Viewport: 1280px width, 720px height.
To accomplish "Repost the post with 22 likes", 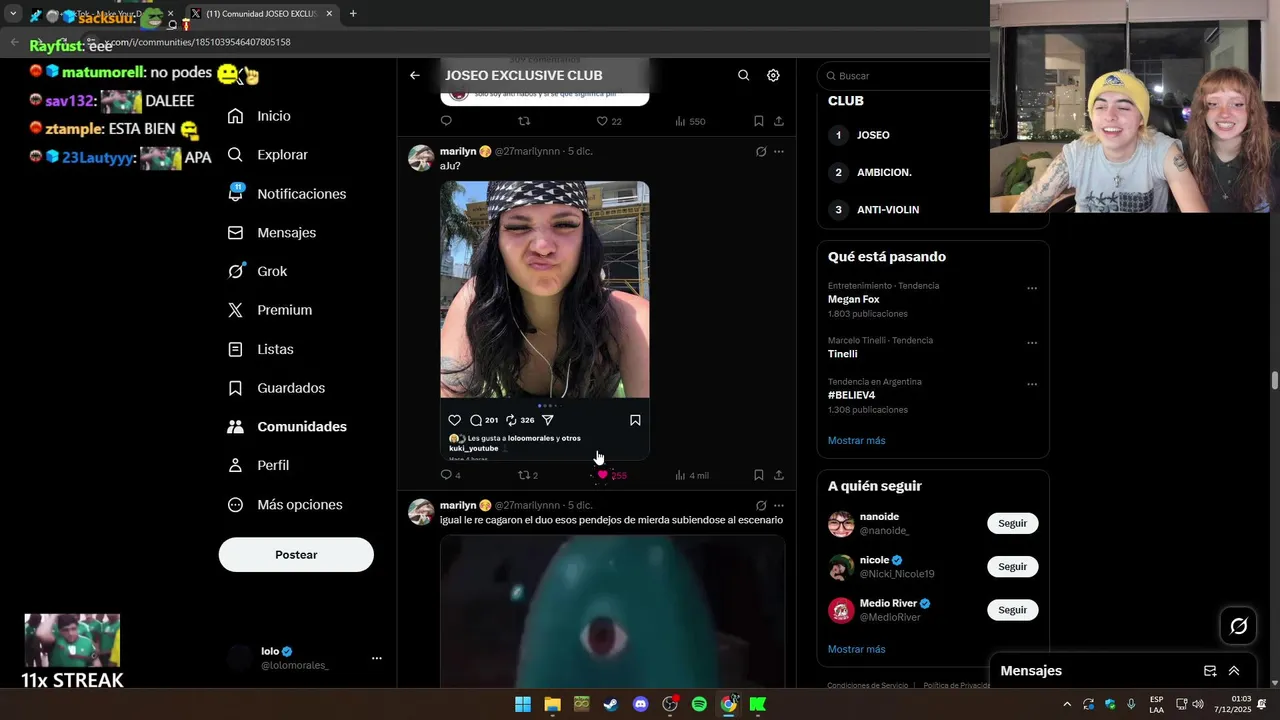I will pos(523,121).
